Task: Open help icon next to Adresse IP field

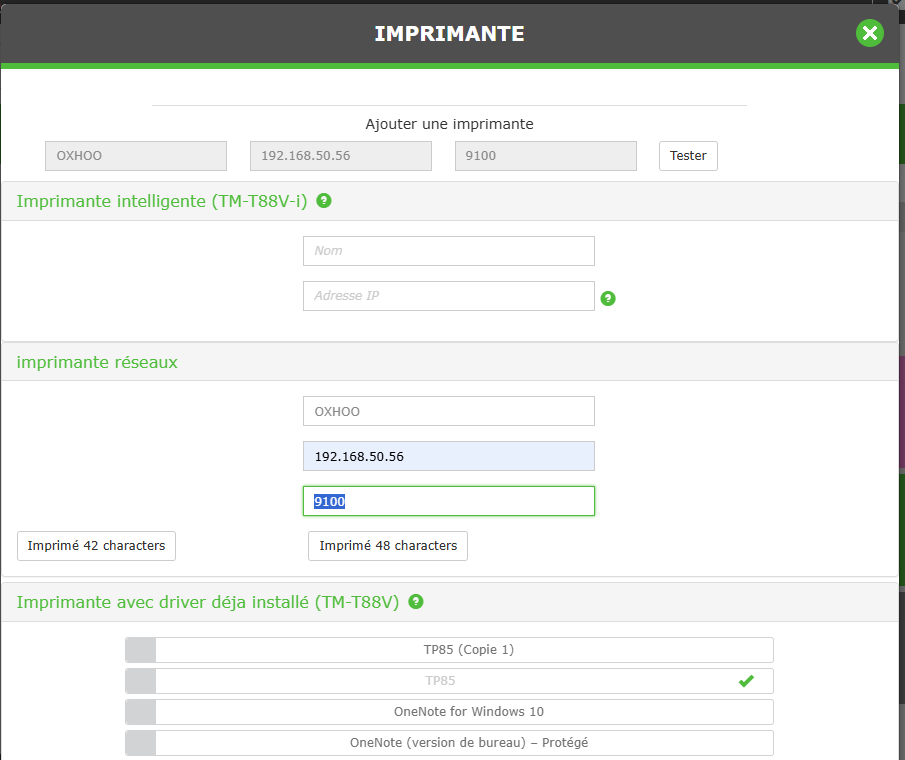Action: (608, 298)
